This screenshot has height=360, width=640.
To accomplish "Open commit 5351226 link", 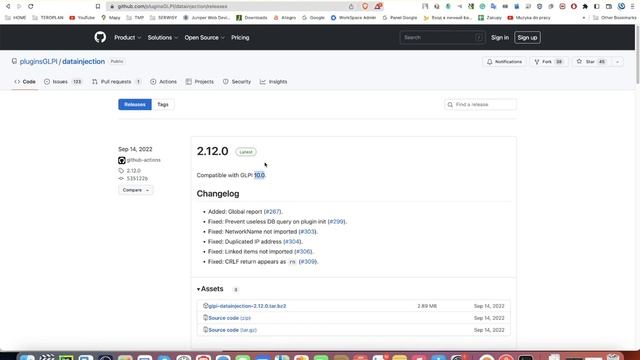I will tap(137, 178).
